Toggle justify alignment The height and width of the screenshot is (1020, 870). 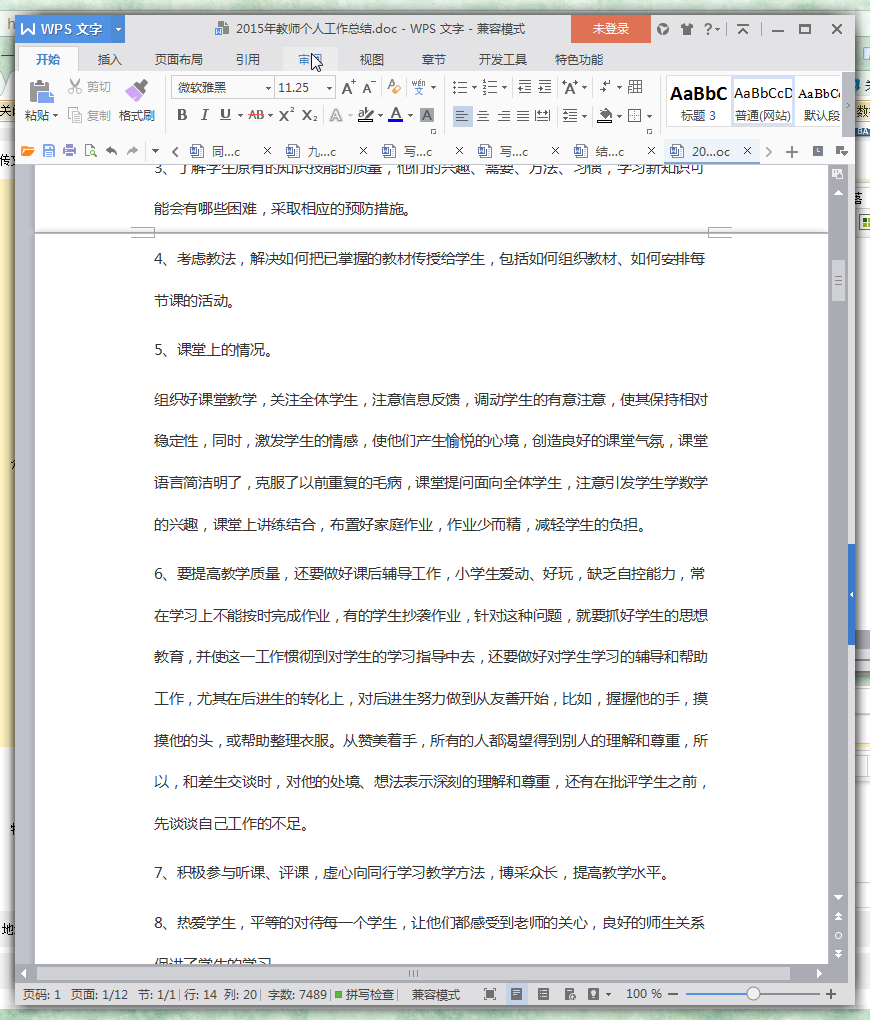523,116
